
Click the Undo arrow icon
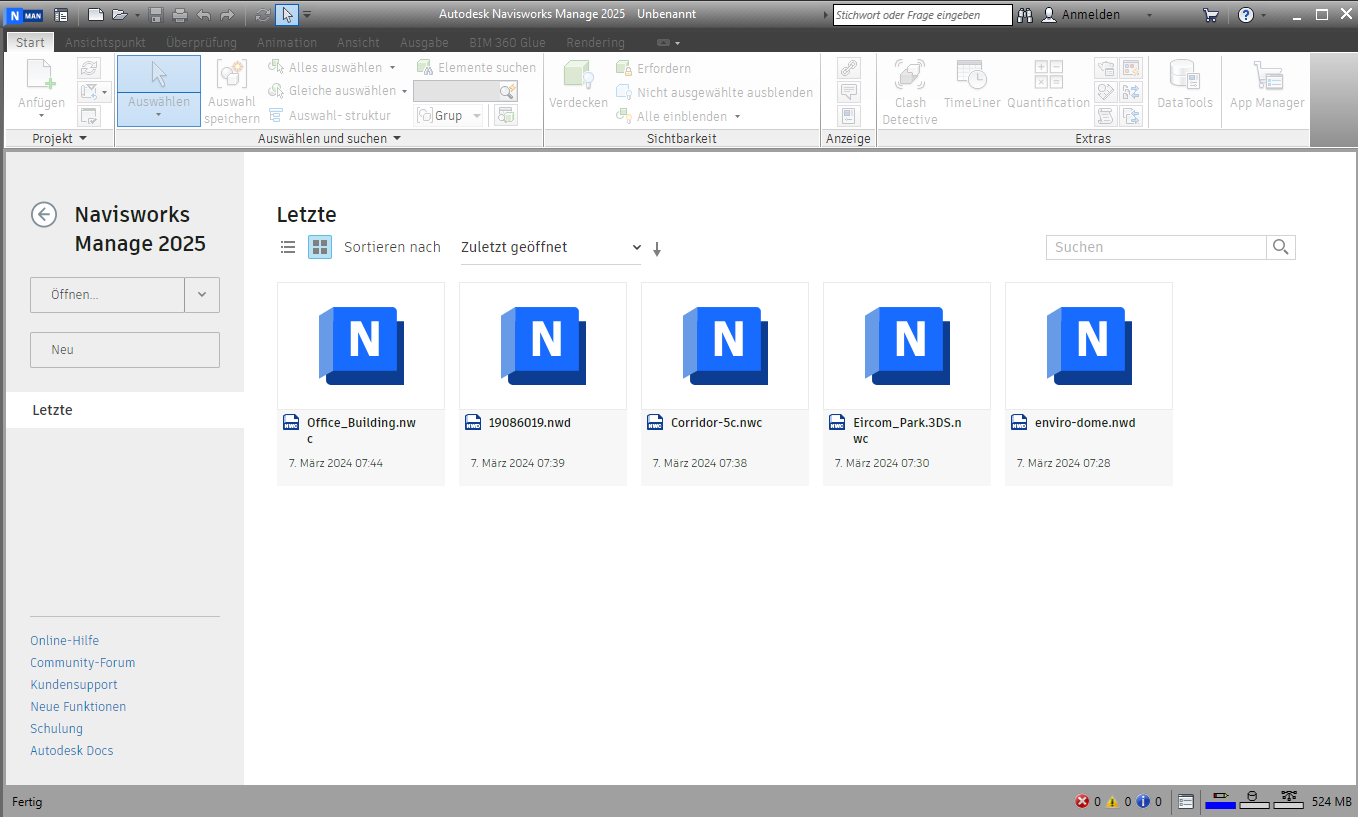[204, 15]
